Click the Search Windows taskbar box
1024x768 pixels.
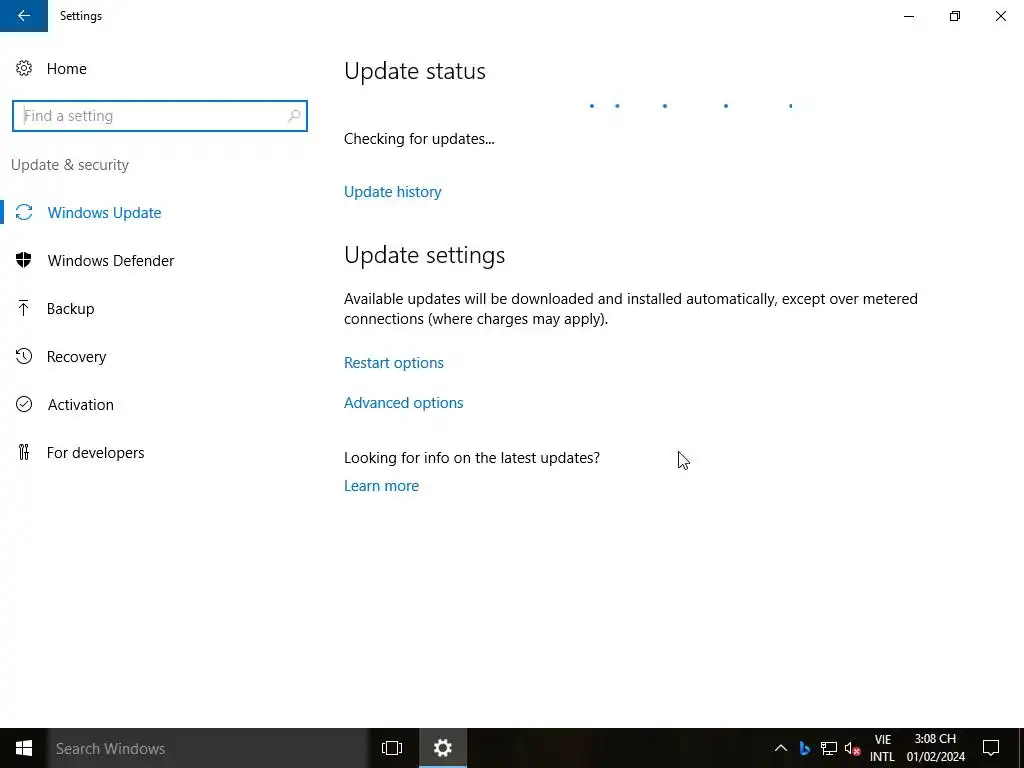(x=208, y=748)
